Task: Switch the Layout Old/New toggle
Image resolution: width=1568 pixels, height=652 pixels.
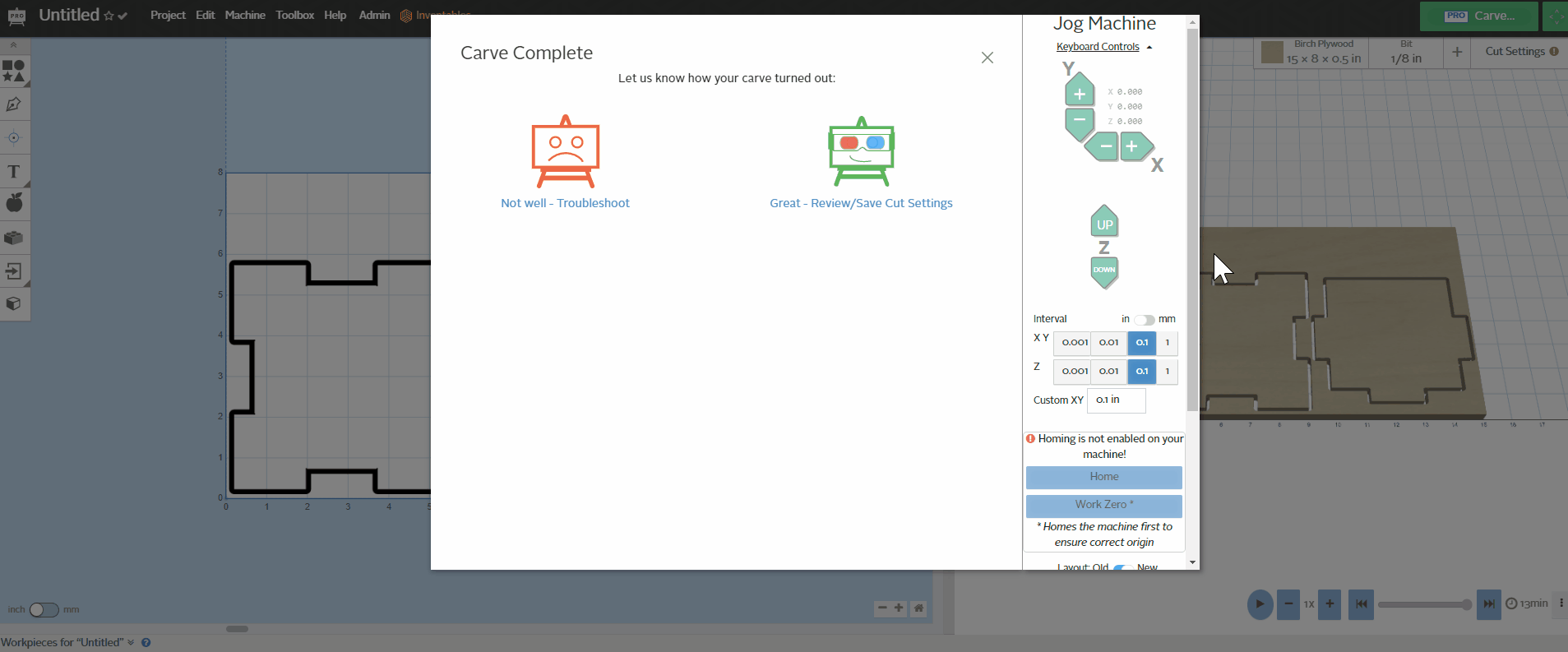Action: 1122,567
